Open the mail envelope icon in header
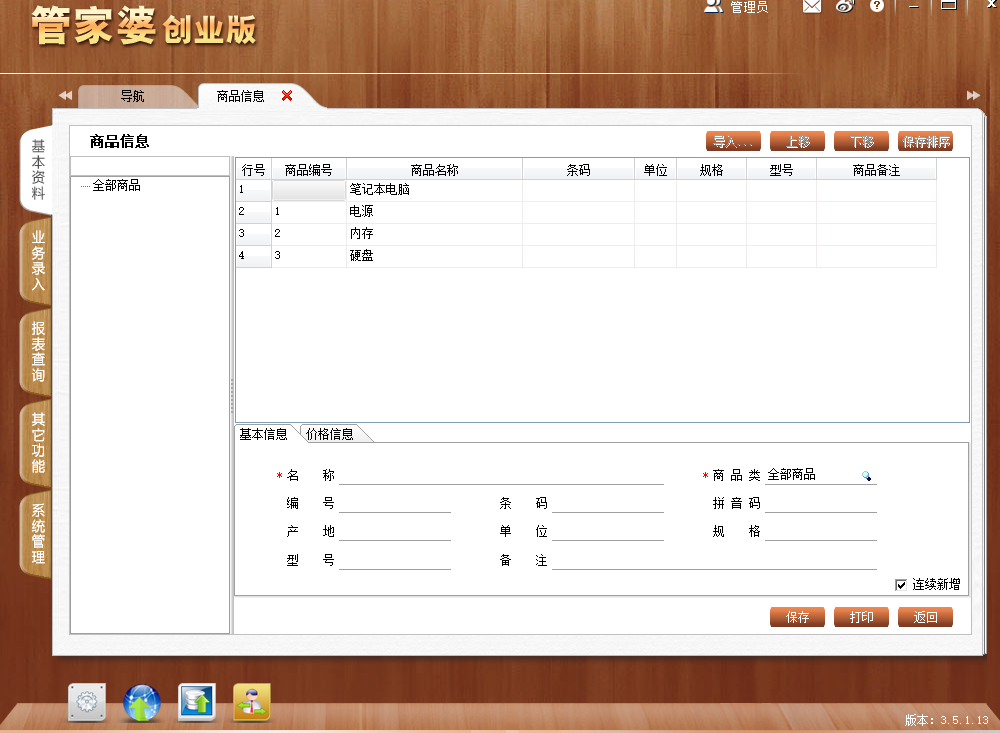The image size is (1000, 733). 812,6
